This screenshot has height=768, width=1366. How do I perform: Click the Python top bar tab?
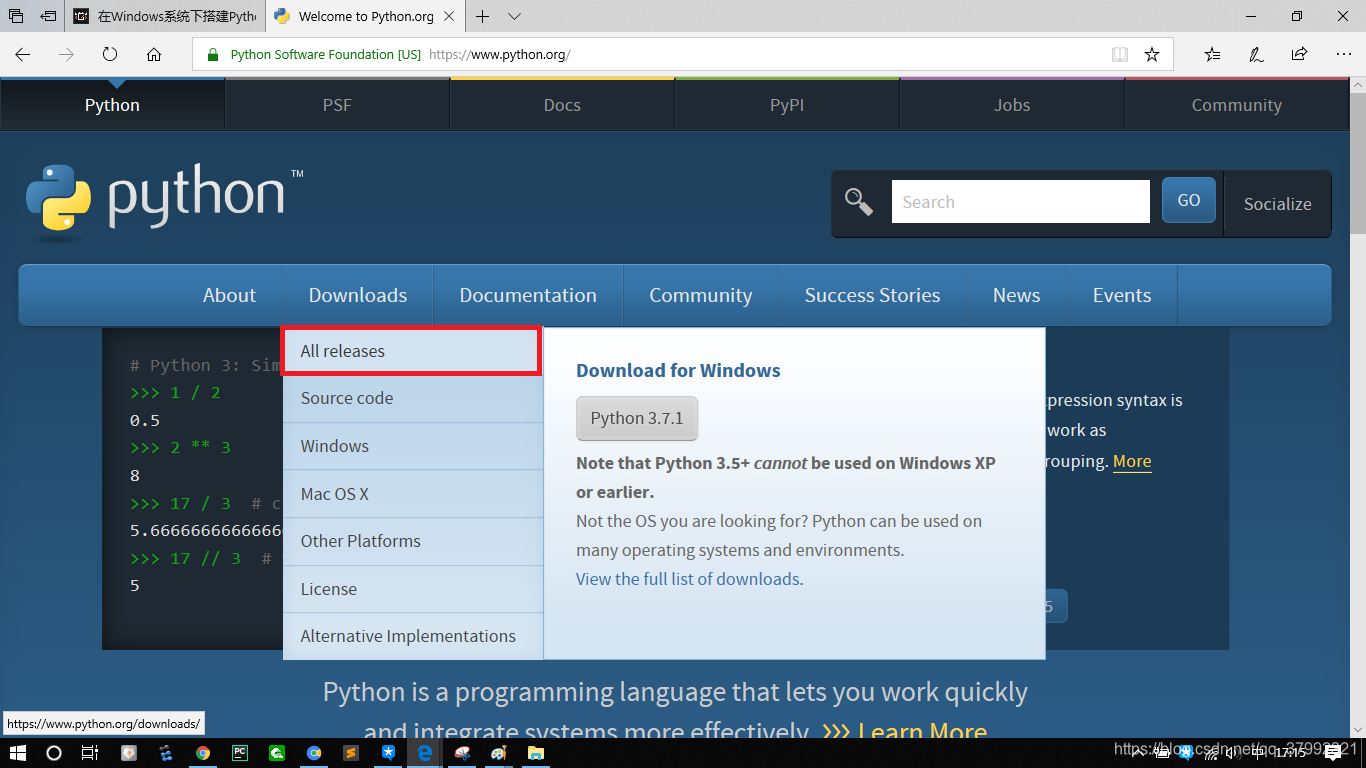112,105
